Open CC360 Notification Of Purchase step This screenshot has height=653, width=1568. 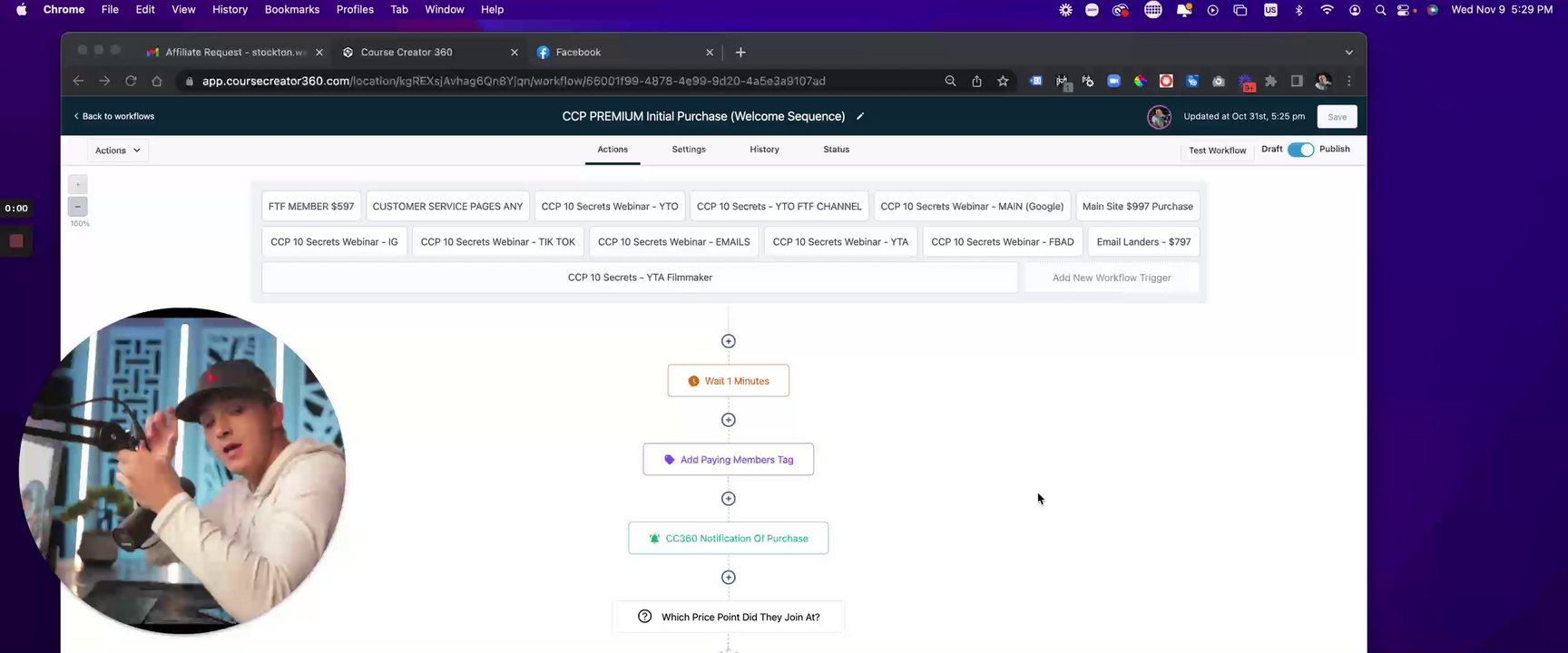coord(728,539)
